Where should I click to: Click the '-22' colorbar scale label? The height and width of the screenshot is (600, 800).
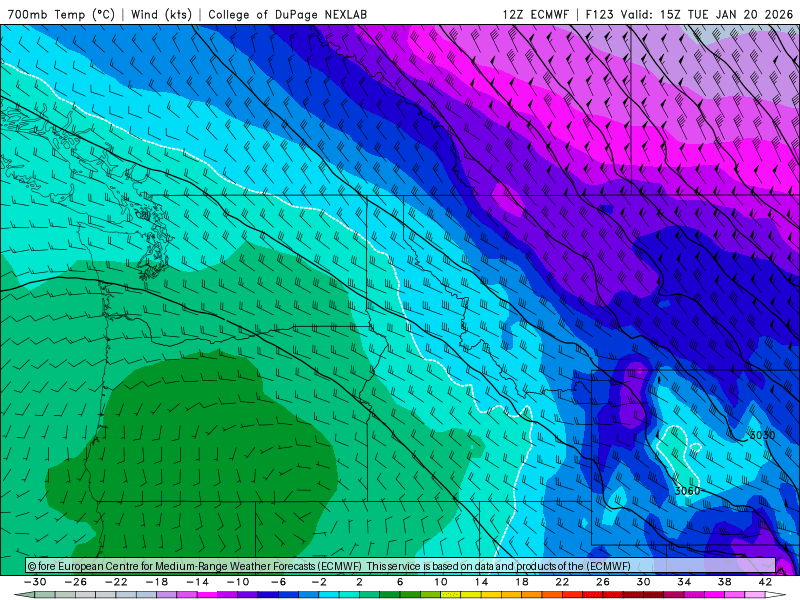[x=116, y=582]
